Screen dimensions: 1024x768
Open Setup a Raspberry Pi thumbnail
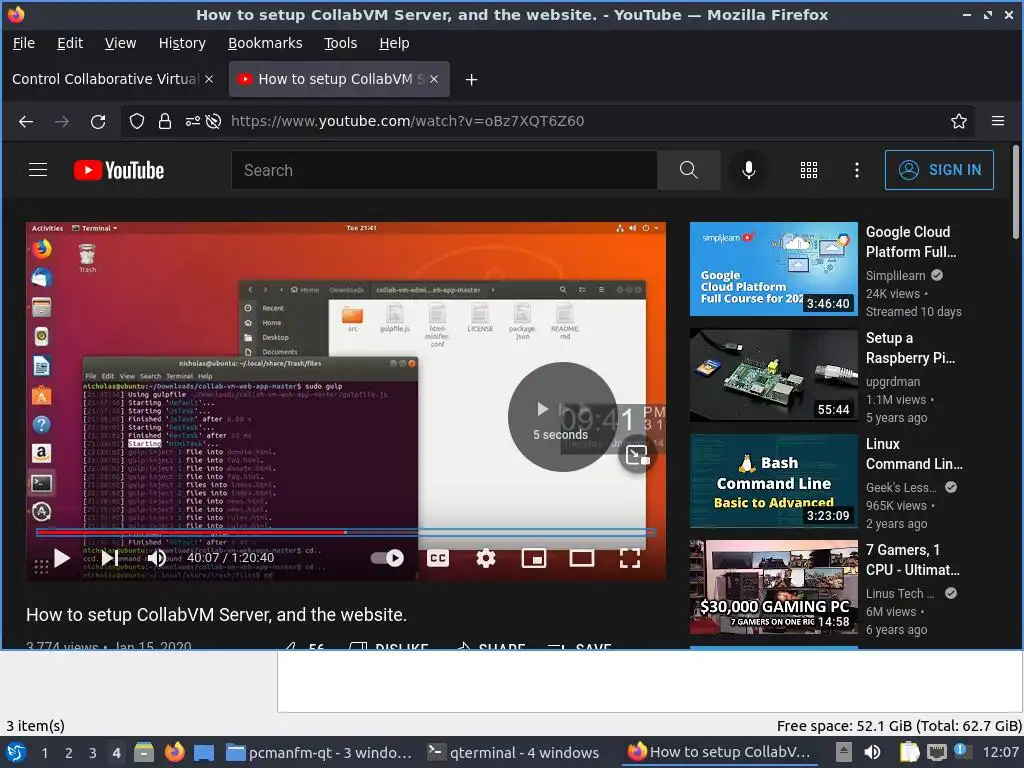(x=773, y=375)
